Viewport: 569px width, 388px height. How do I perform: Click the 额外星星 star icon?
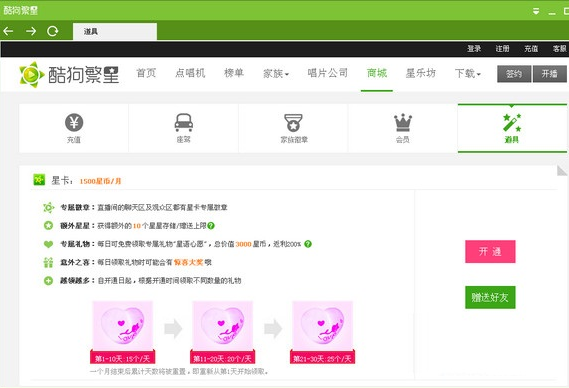pos(48,226)
